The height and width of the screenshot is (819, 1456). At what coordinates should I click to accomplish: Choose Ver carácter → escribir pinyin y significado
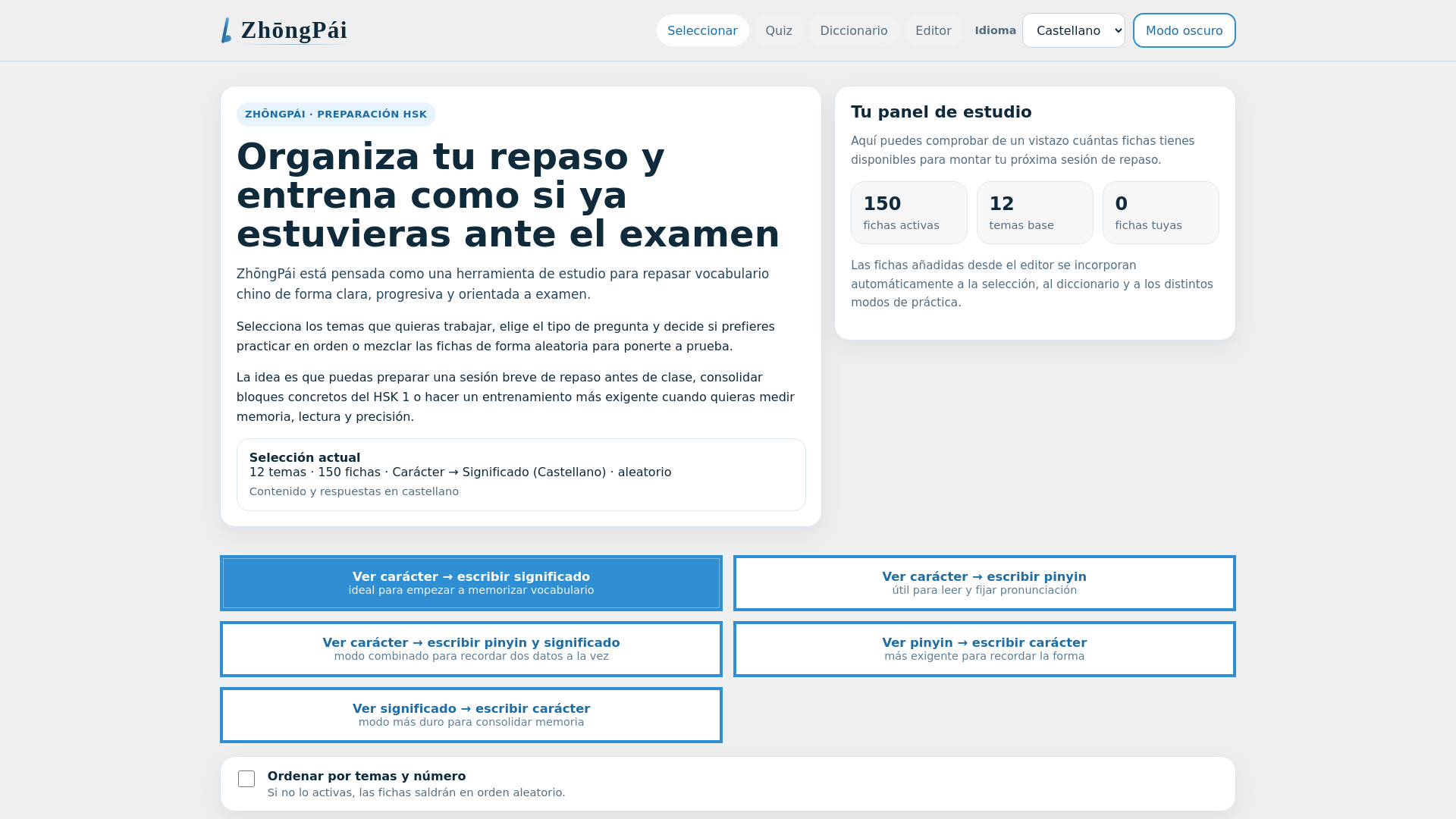[x=471, y=648]
